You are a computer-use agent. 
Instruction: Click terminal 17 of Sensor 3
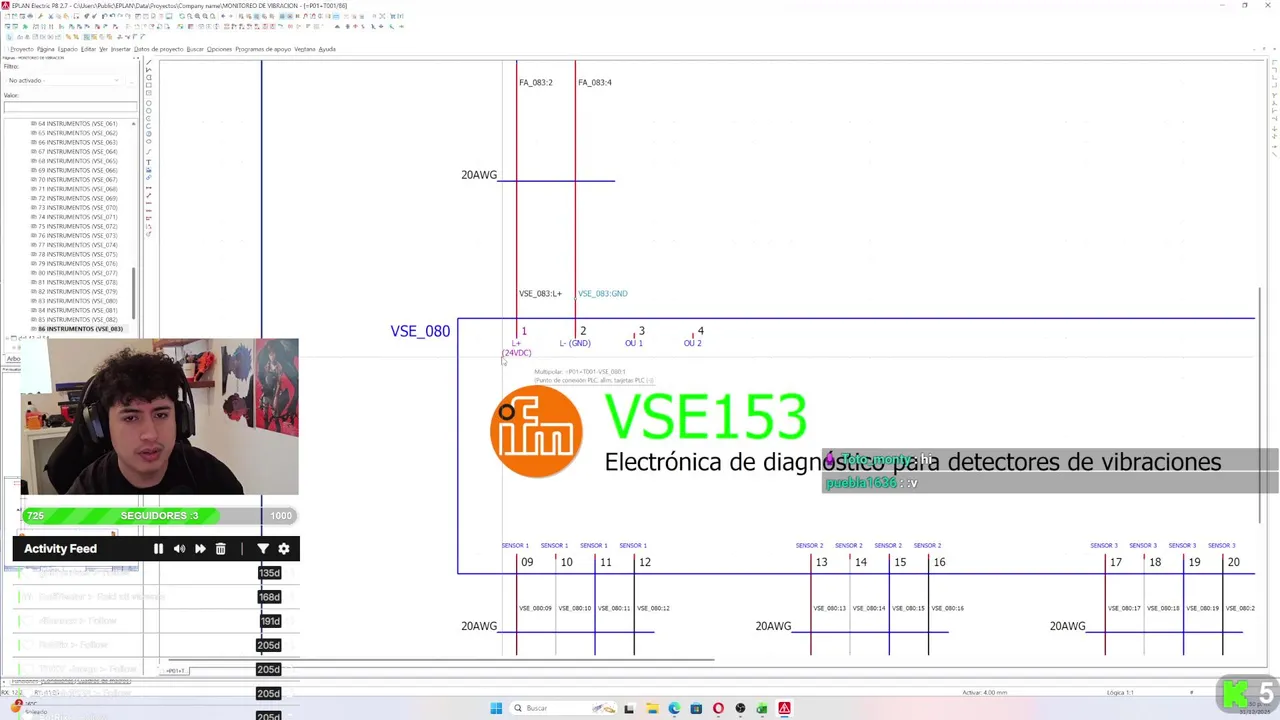point(1115,562)
